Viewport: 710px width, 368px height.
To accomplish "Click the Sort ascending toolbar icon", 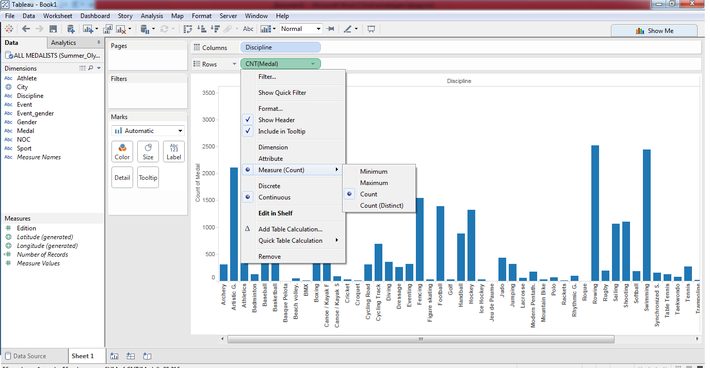I will pyautogui.click(x=202, y=29).
